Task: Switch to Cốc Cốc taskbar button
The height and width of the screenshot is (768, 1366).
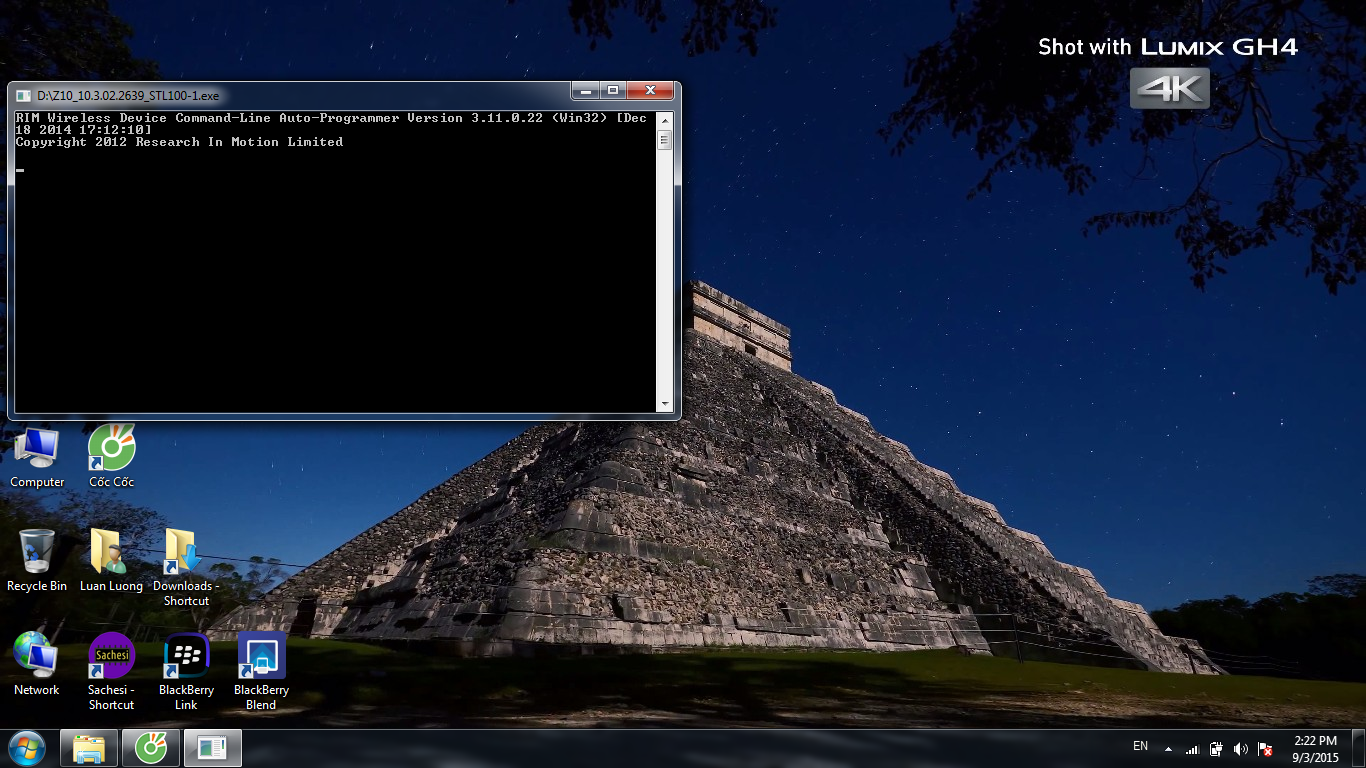Action: click(151, 748)
